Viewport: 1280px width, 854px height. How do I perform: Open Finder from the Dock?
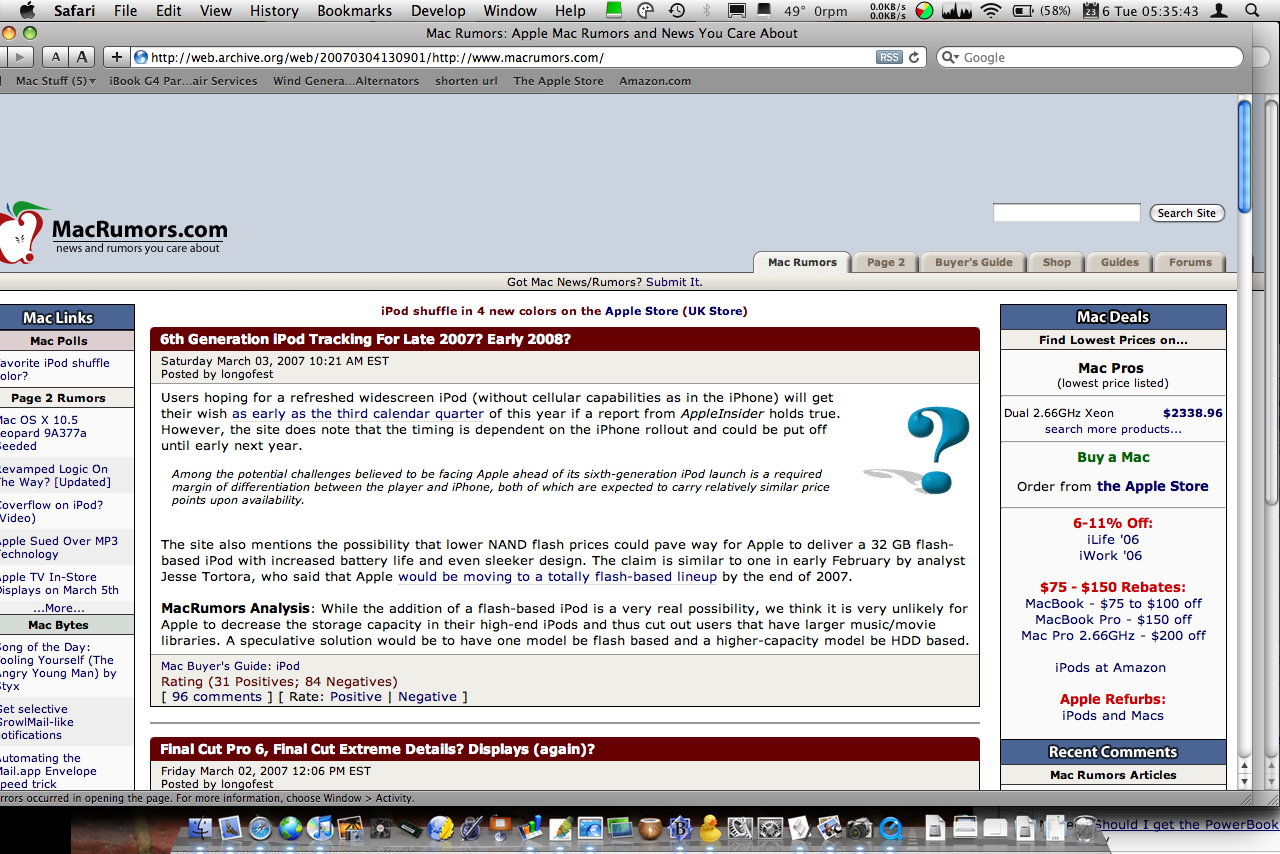(202, 829)
